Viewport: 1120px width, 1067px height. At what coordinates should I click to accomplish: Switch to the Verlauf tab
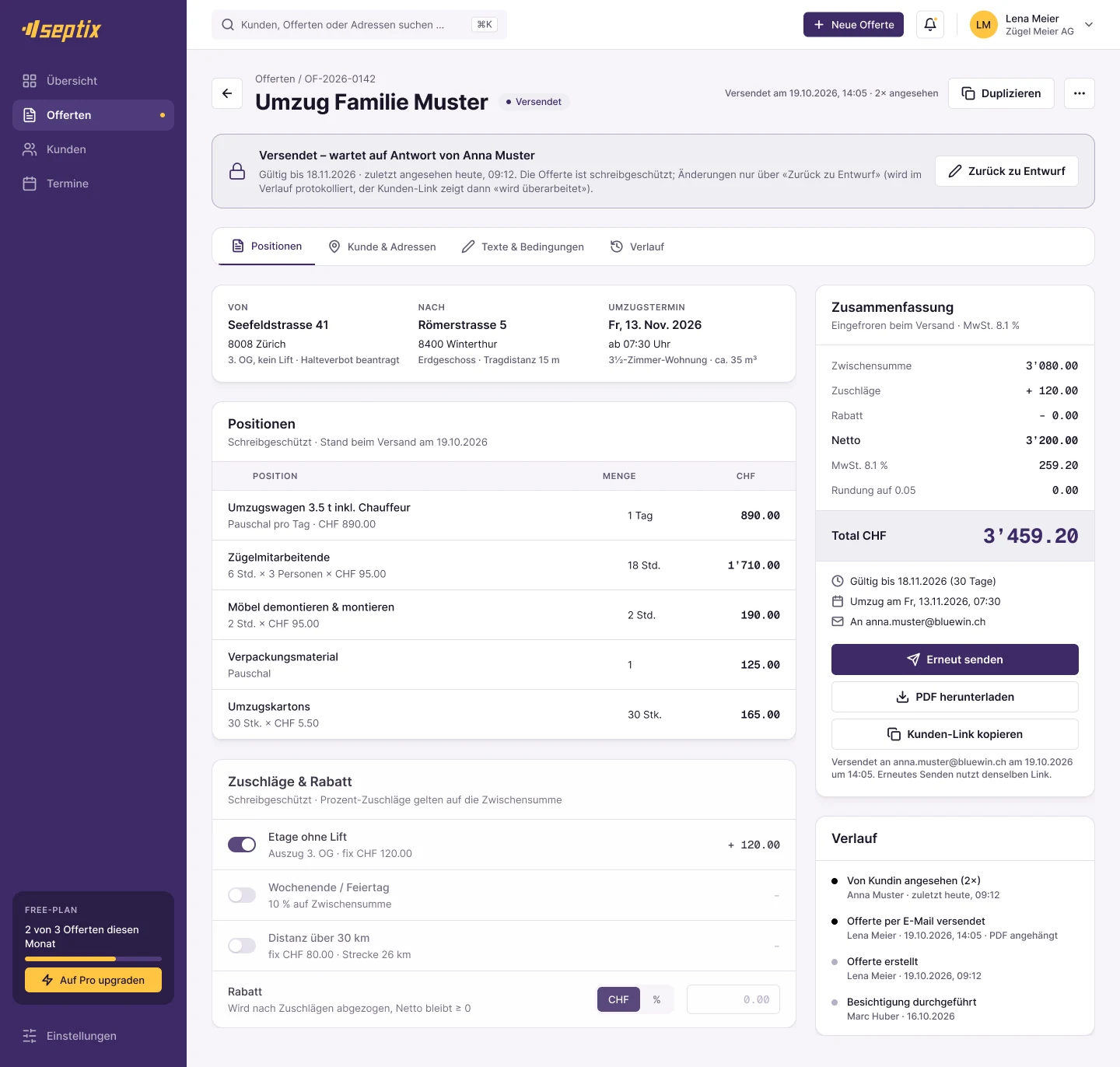pyautogui.click(x=637, y=247)
